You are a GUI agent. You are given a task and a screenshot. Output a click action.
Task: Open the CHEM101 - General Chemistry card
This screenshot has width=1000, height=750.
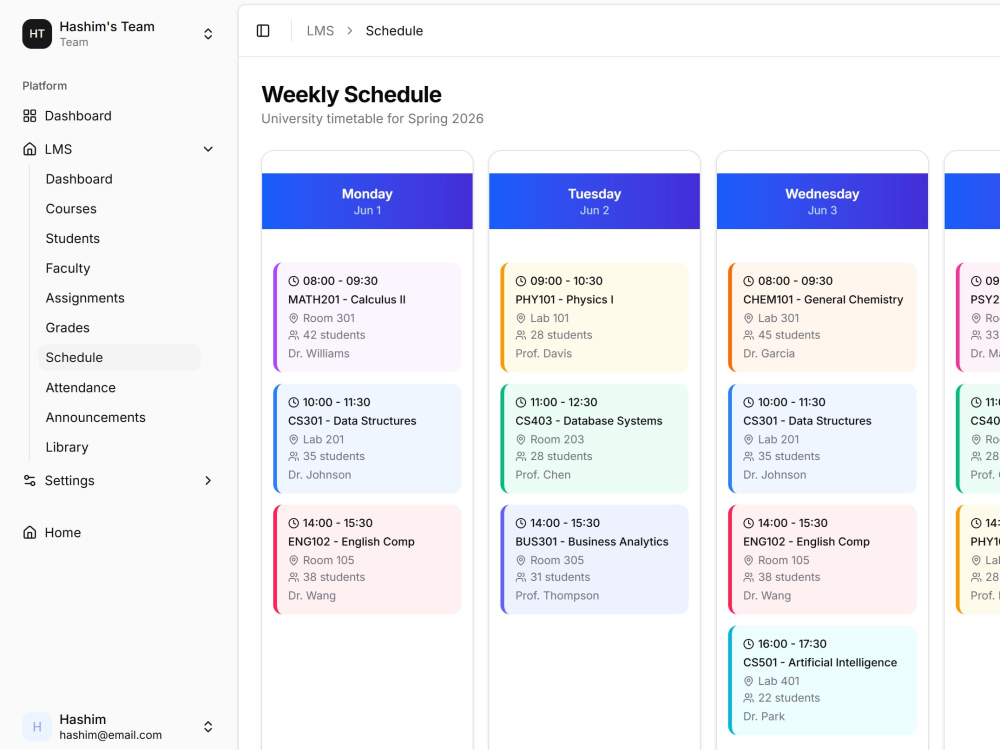pyautogui.click(x=822, y=317)
